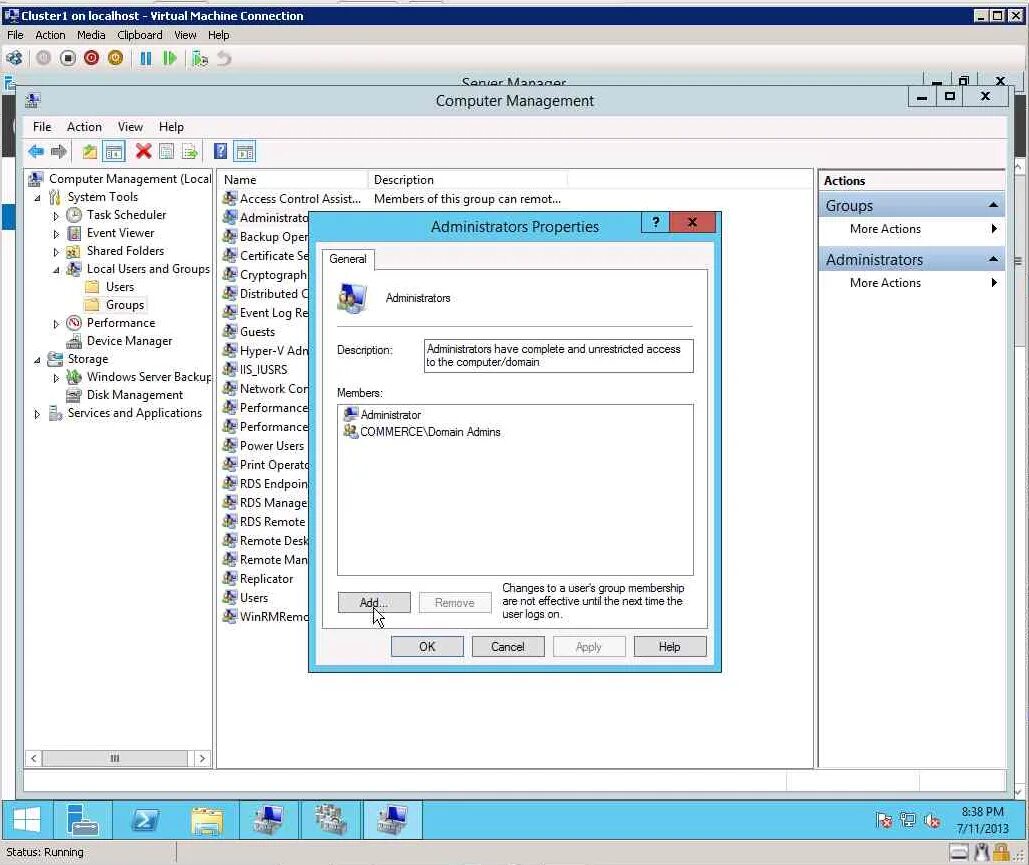Viewport: 1029px width, 865px height.
Task: Expand the Shared Folders node
Action: [x=56, y=252]
